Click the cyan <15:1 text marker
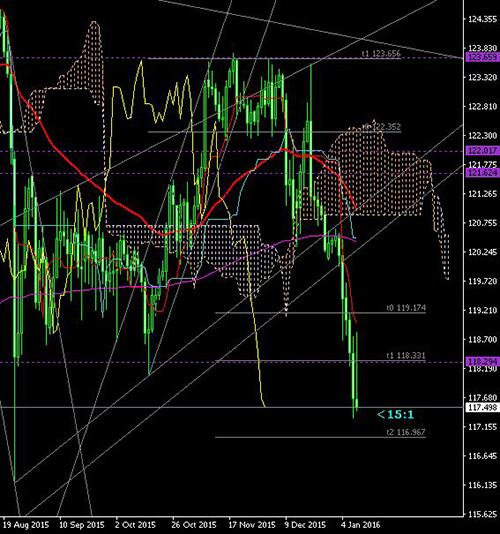 coord(395,414)
